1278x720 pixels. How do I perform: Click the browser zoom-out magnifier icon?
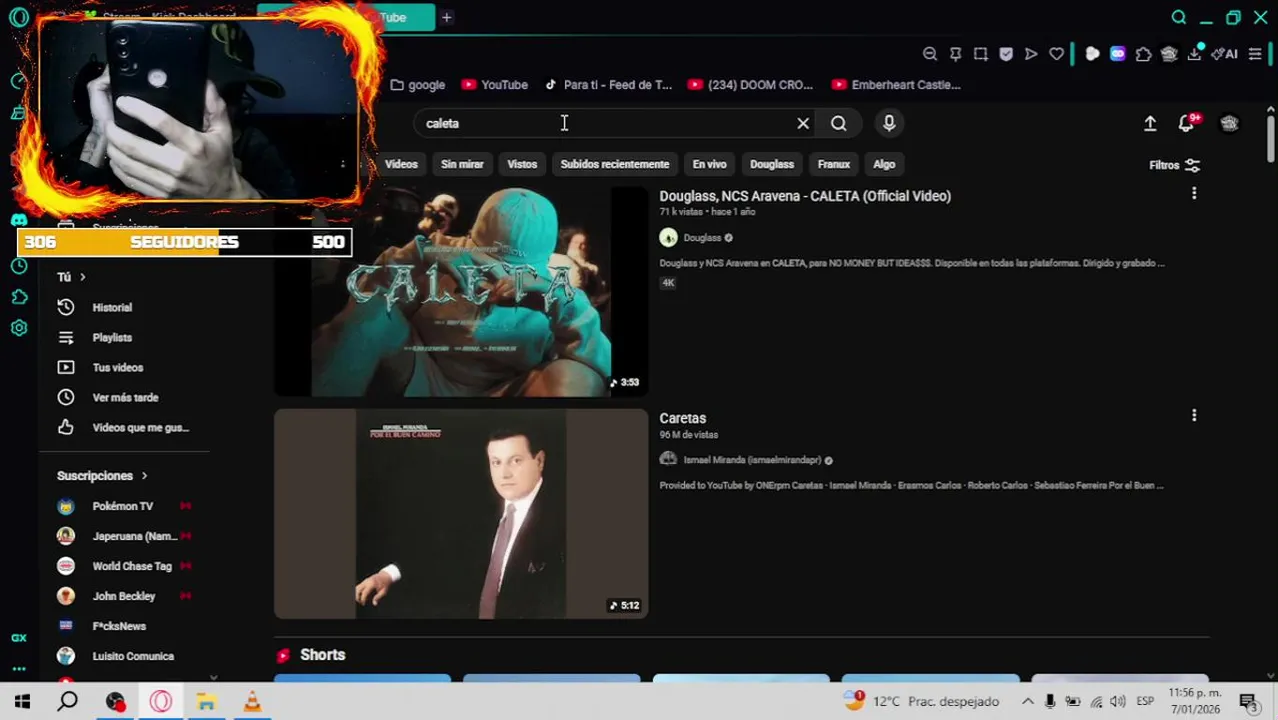(x=930, y=54)
